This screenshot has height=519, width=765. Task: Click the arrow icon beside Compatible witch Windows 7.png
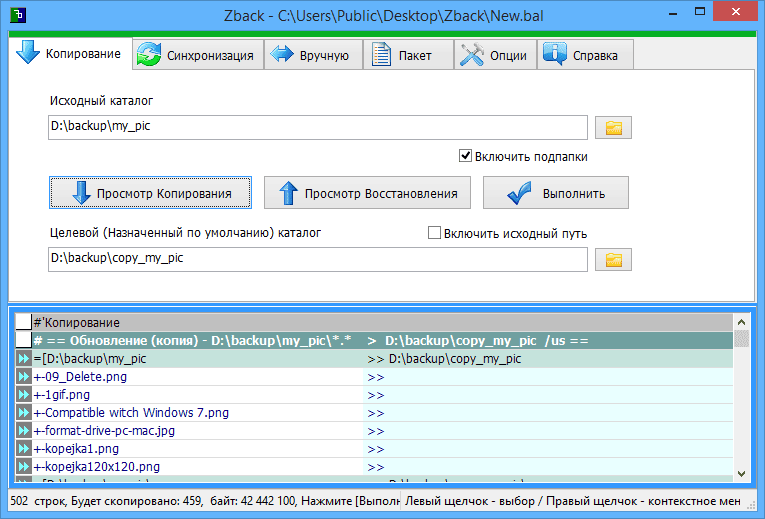tap(23, 413)
